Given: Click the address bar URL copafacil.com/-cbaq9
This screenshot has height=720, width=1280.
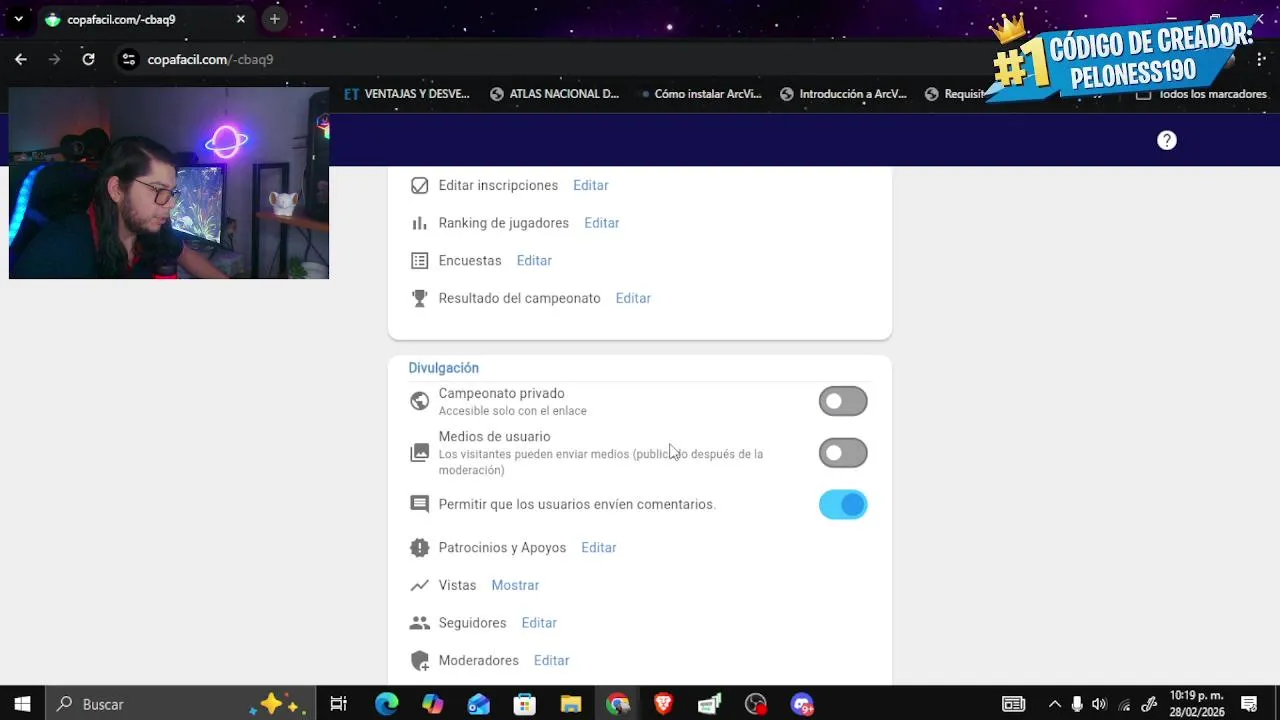Looking at the screenshot, I should pyautogui.click(x=210, y=59).
